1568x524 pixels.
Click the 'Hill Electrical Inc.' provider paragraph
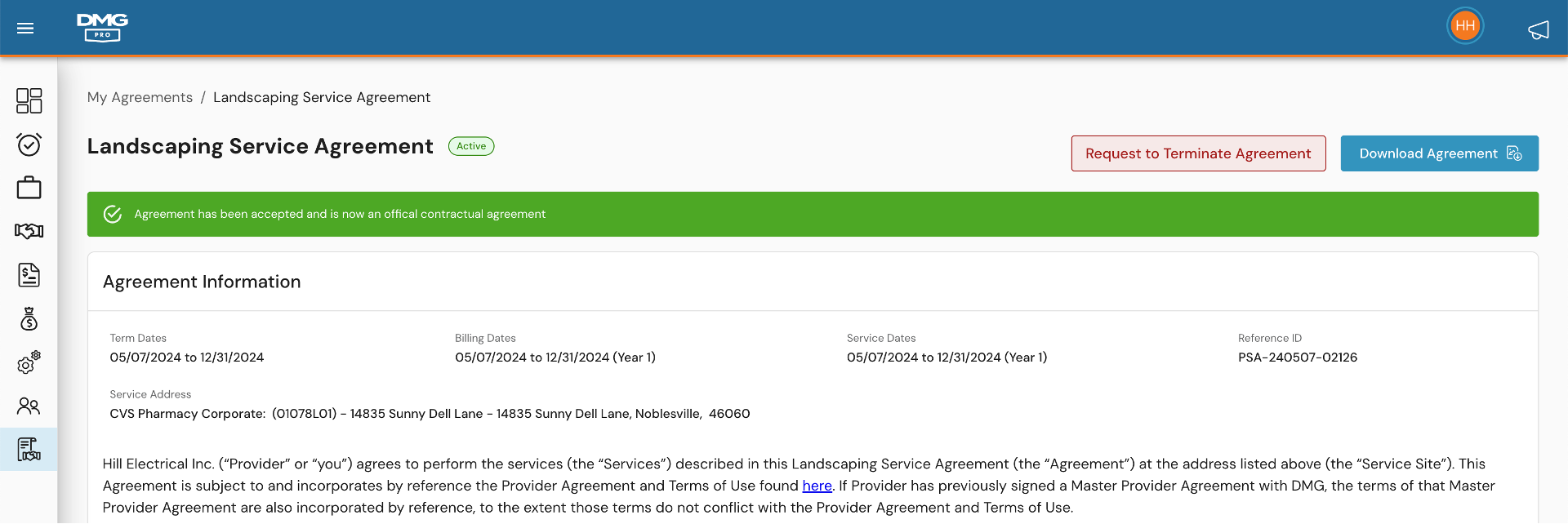coord(799,486)
